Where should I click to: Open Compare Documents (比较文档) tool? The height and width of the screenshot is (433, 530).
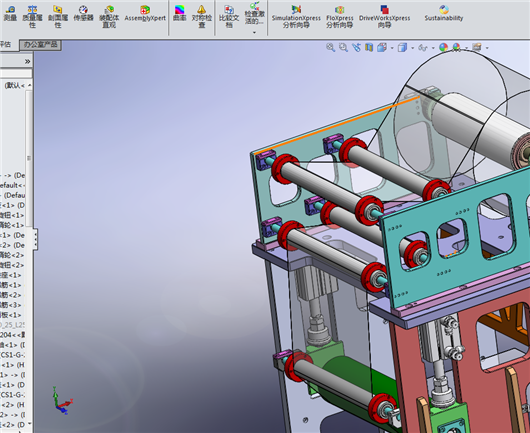click(229, 17)
